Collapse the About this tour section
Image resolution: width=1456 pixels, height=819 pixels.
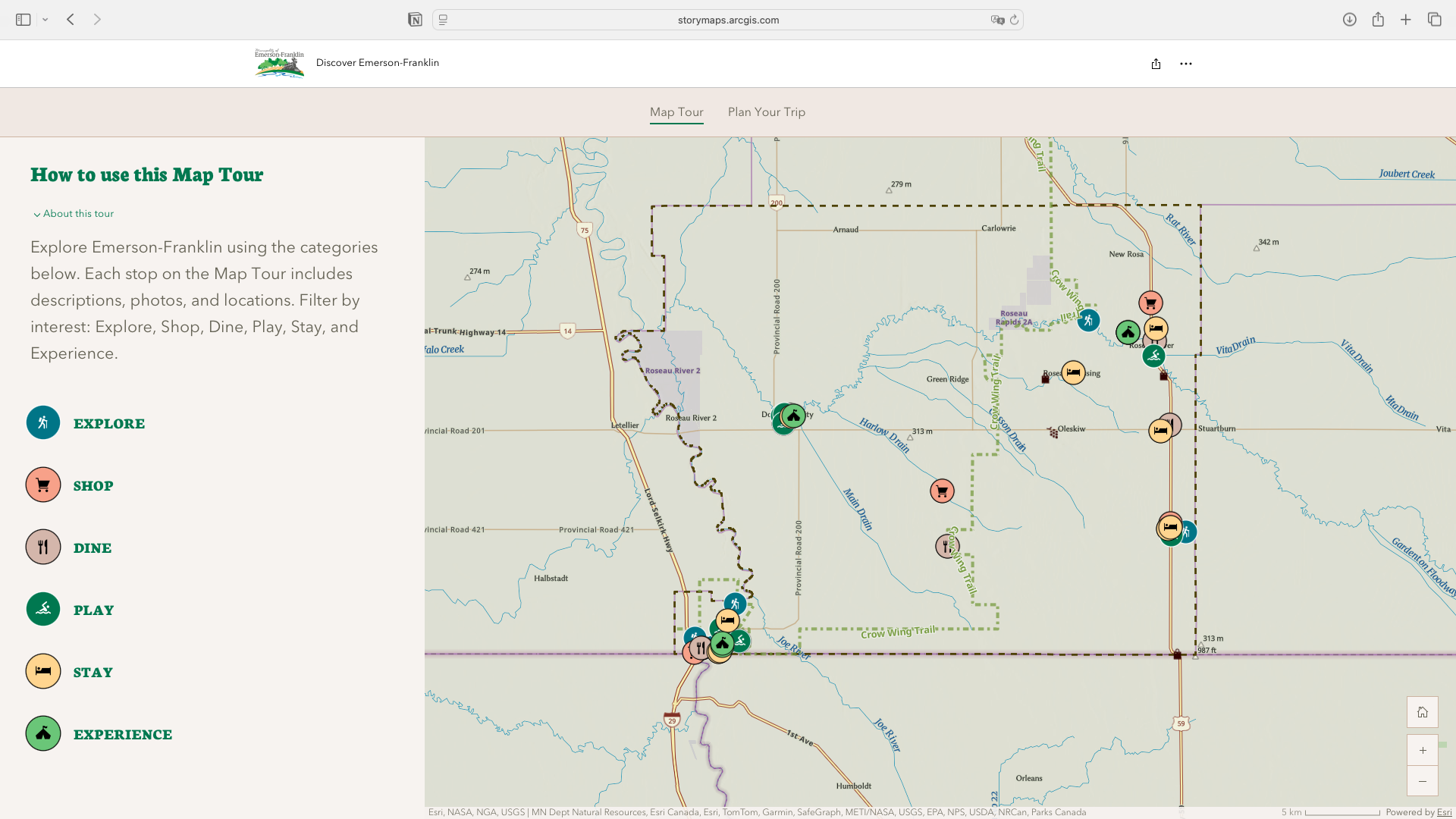(73, 214)
